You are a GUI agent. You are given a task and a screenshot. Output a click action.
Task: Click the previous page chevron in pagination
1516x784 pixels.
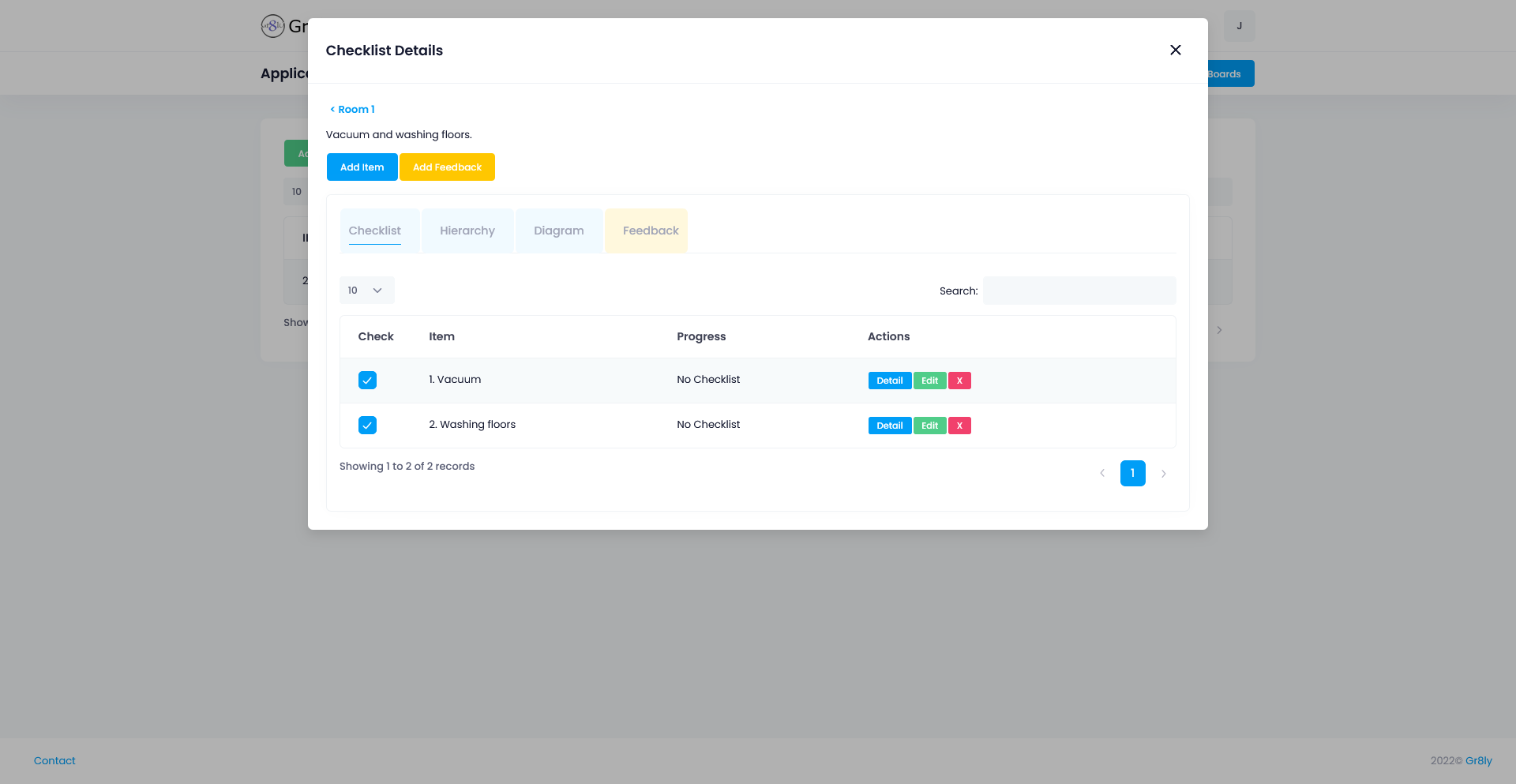pyautogui.click(x=1102, y=474)
